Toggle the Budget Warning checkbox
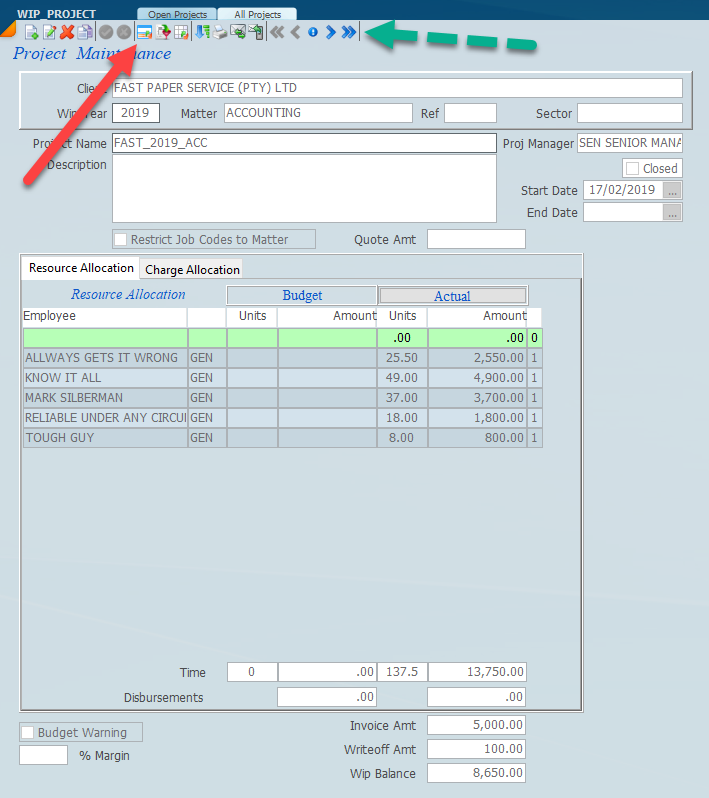 point(27,732)
